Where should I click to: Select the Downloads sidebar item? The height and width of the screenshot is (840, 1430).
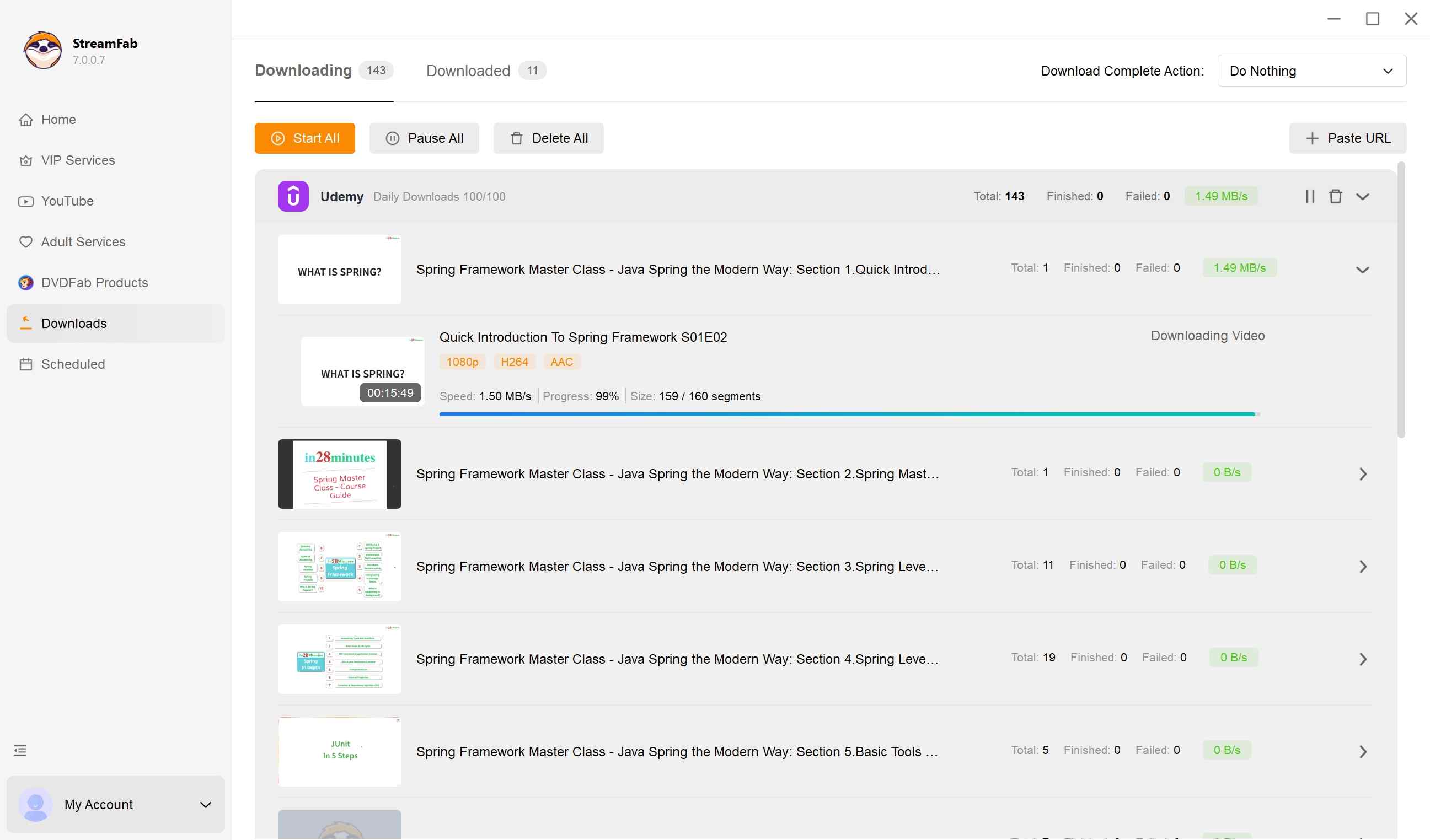click(74, 324)
